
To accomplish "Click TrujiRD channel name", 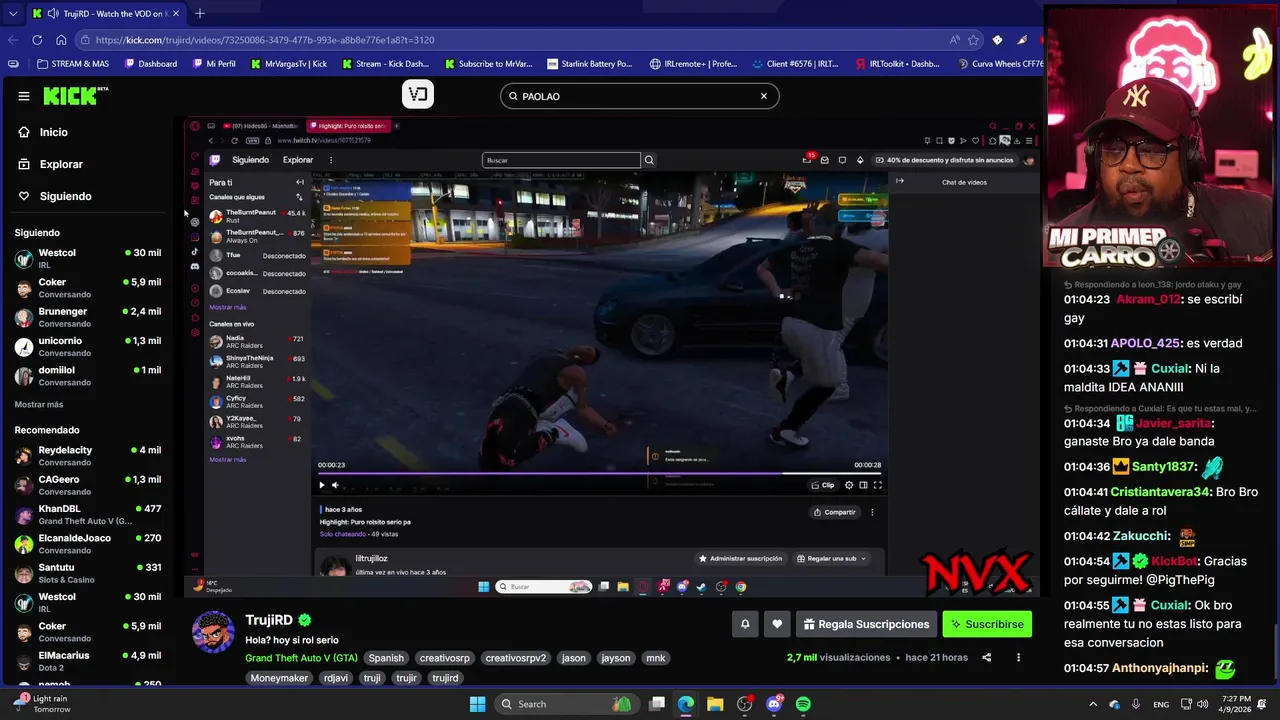I will [x=269, y=620].
